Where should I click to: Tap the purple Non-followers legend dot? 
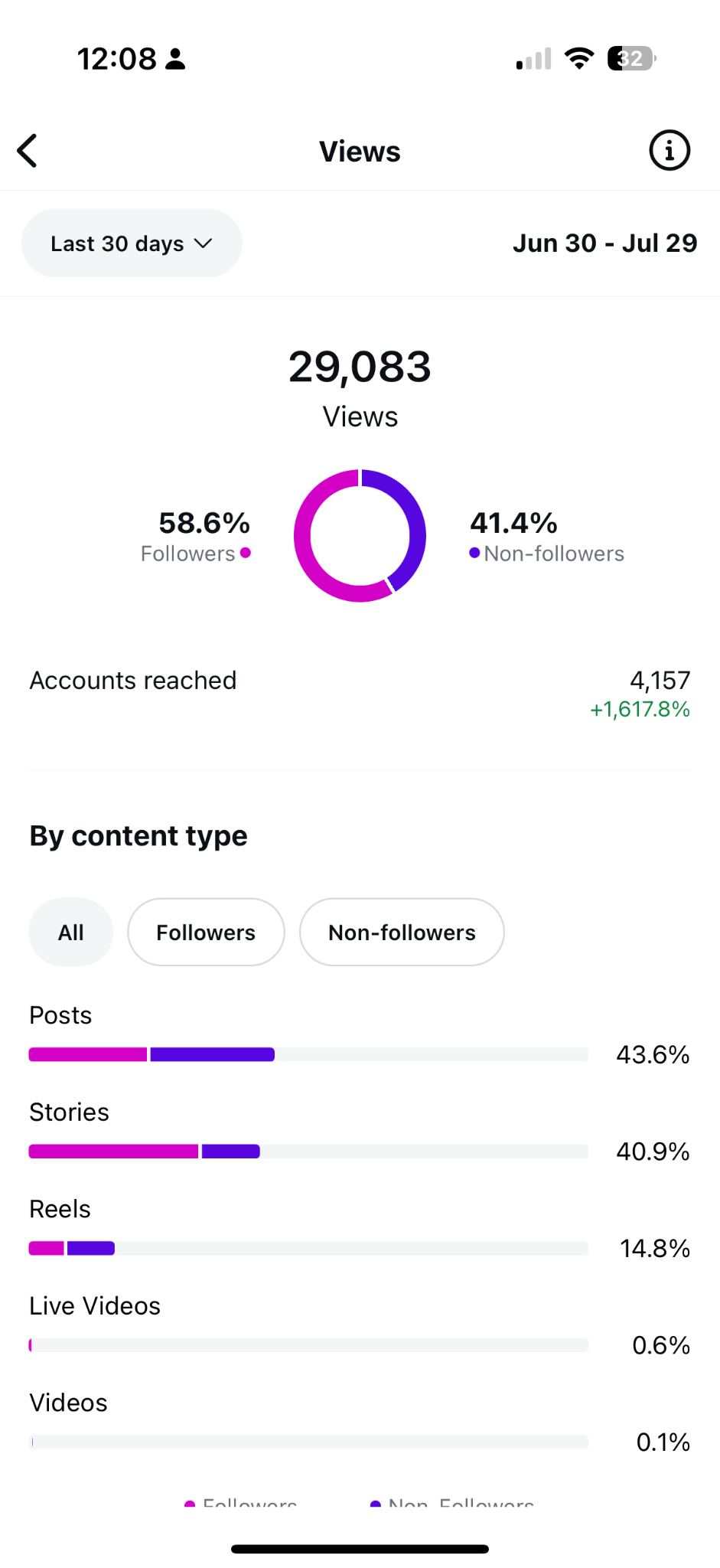tap(474, 553)
